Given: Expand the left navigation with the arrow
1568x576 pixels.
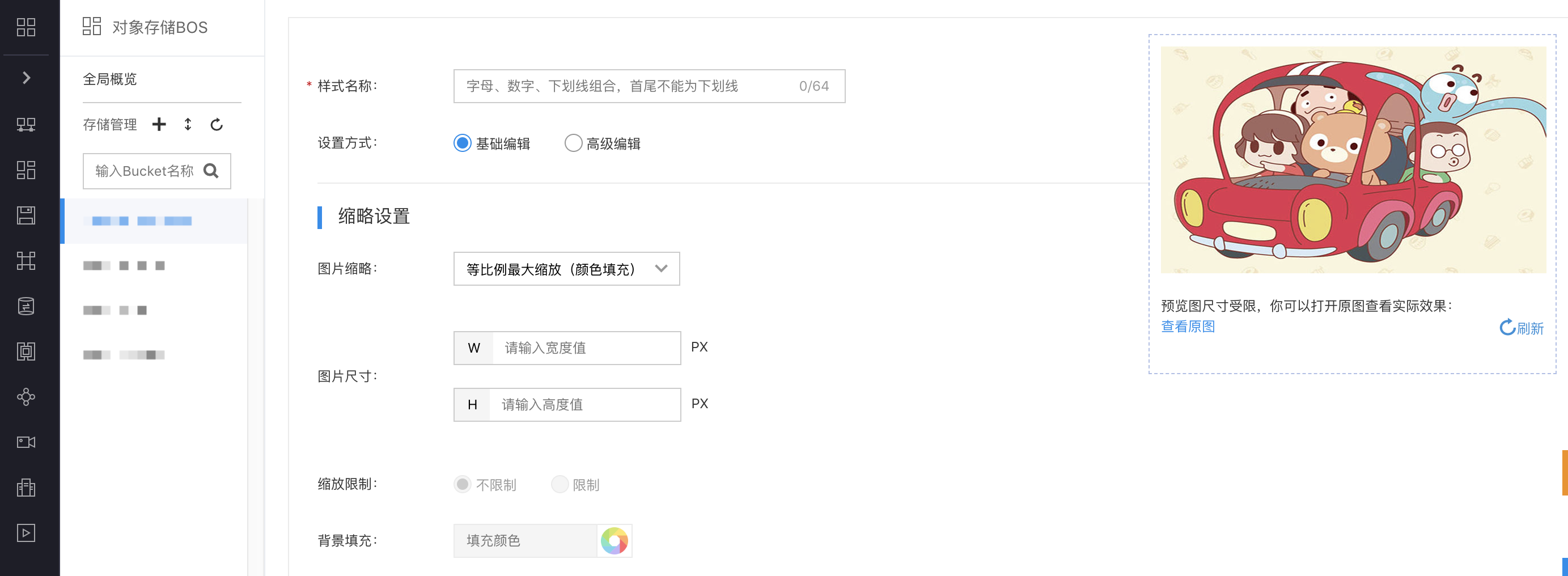Looking at the screenshot, I should click(x=26, y=78).
